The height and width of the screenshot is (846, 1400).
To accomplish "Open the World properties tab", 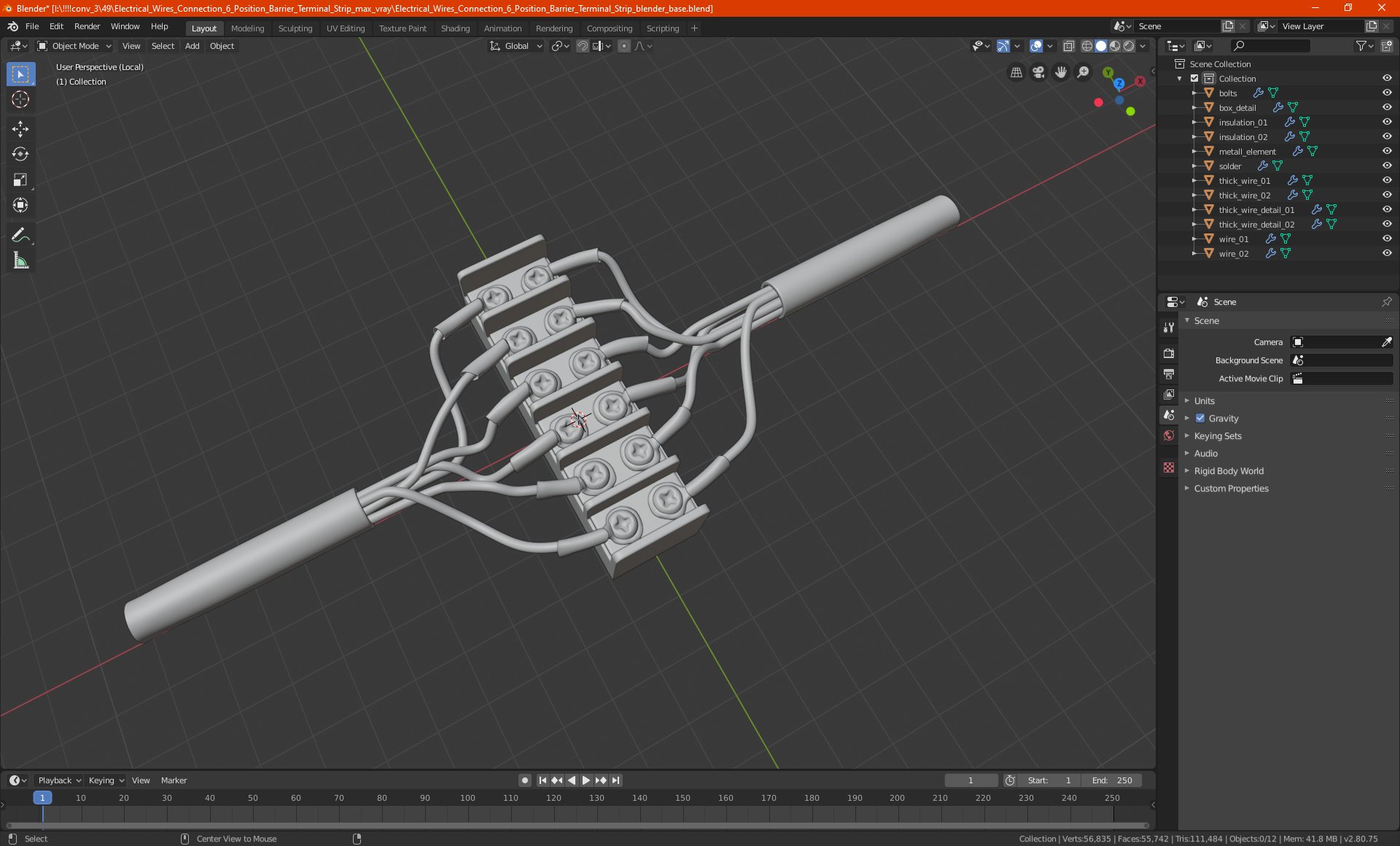I will [1169, 435].
